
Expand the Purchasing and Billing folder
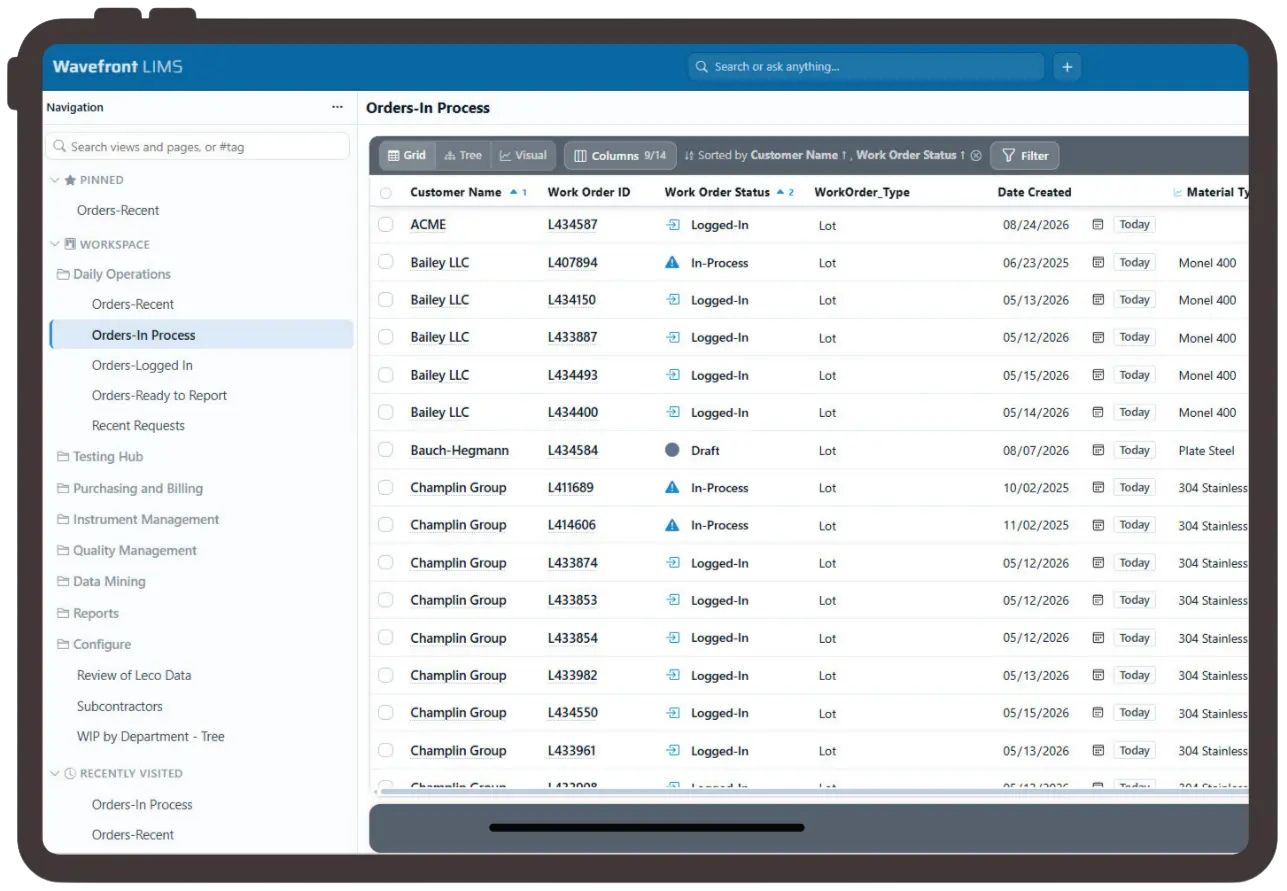click(129, 489)
